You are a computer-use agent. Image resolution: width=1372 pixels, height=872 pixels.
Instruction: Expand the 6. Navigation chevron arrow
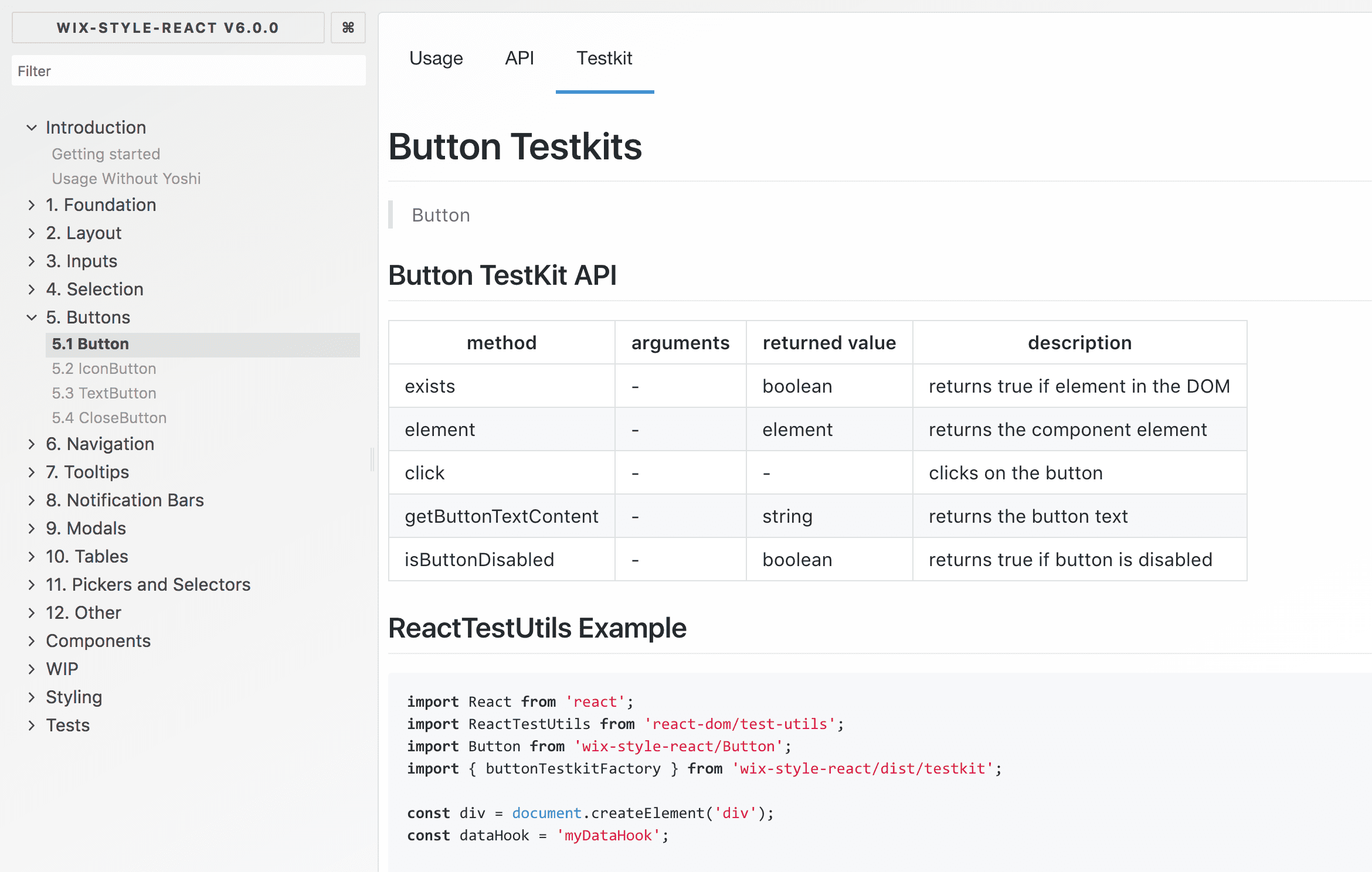pos(32,444)
